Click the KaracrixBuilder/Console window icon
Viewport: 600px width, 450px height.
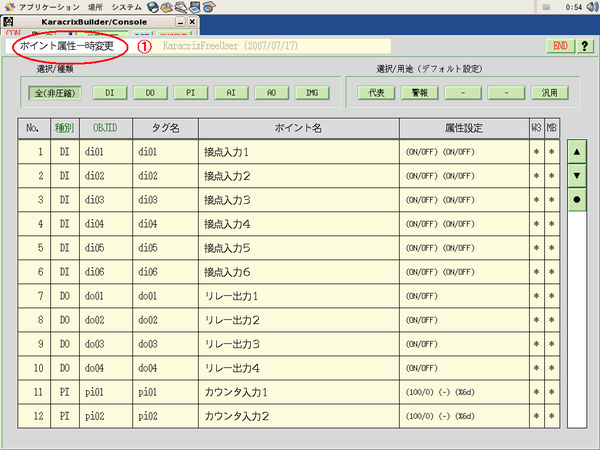tap(8, 22)
